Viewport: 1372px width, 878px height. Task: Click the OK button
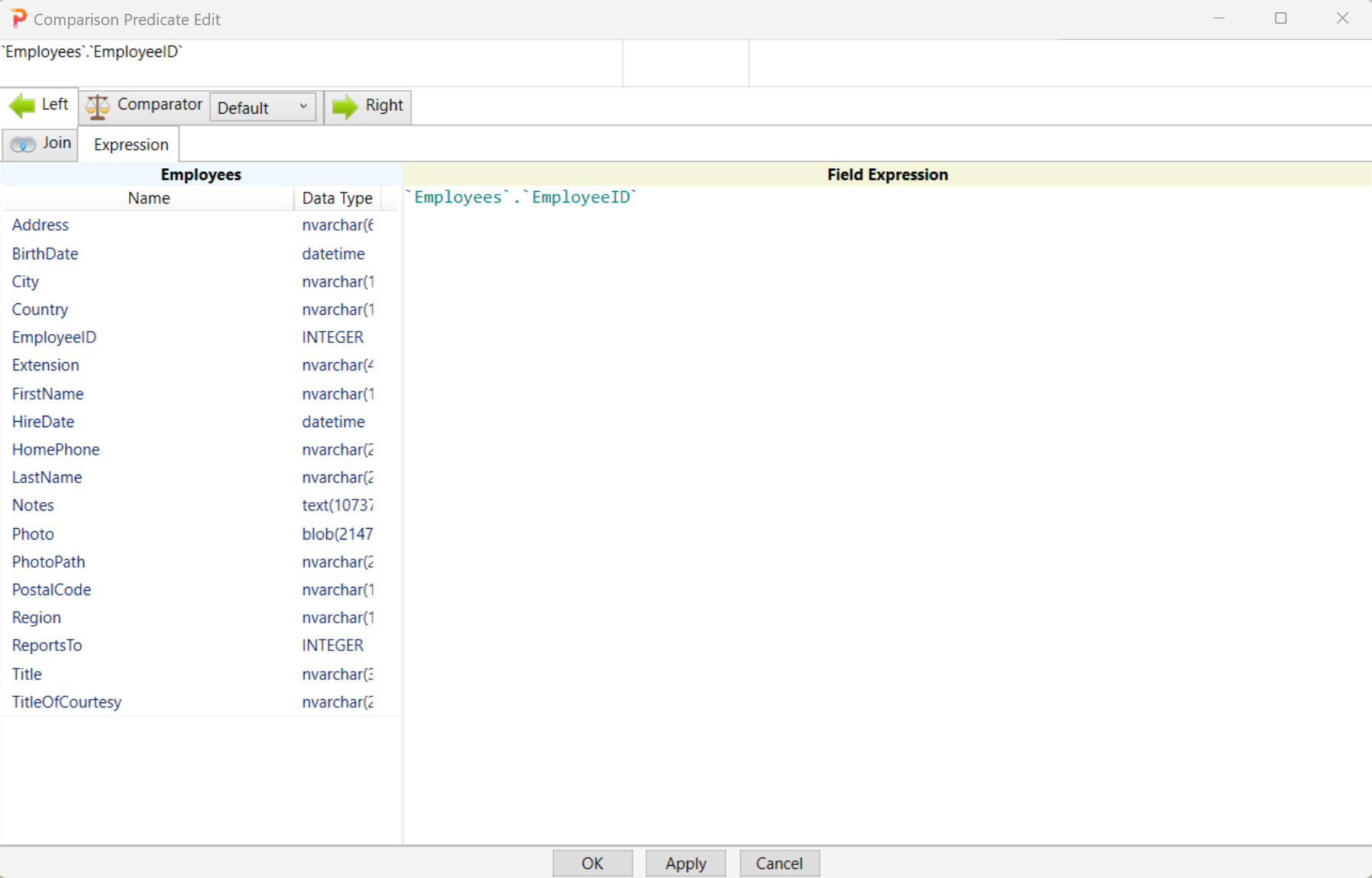click(593, 863)
